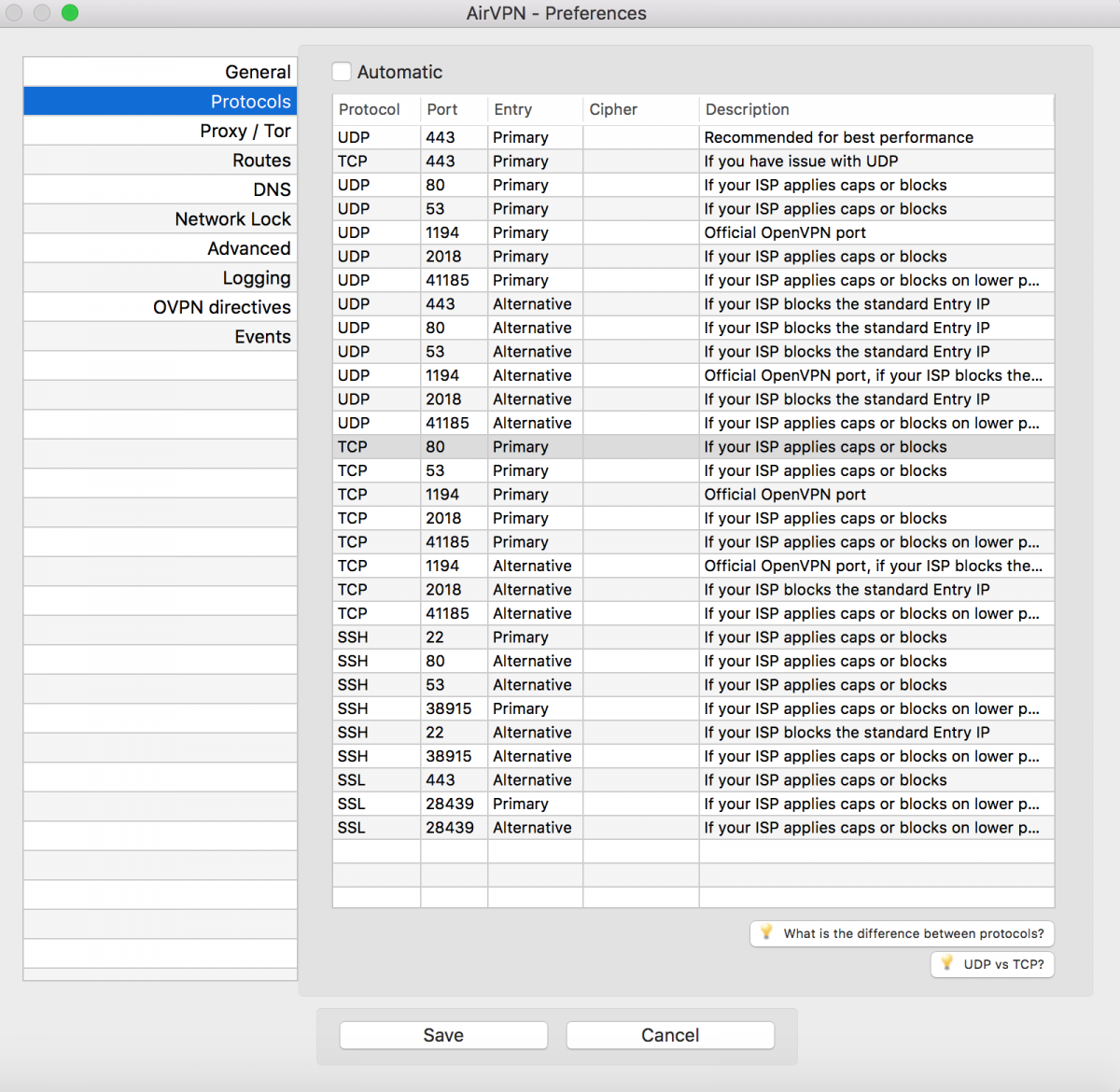The width and height of the screenshot is (1120, 1092).
Task: Select the UDP port 2018 Primary row
Action: tap(693, 257)
